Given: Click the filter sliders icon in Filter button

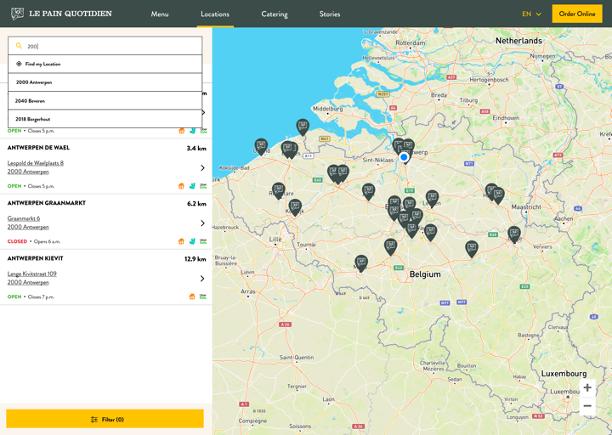Looking at the screenshot, I should click(94, 419).
